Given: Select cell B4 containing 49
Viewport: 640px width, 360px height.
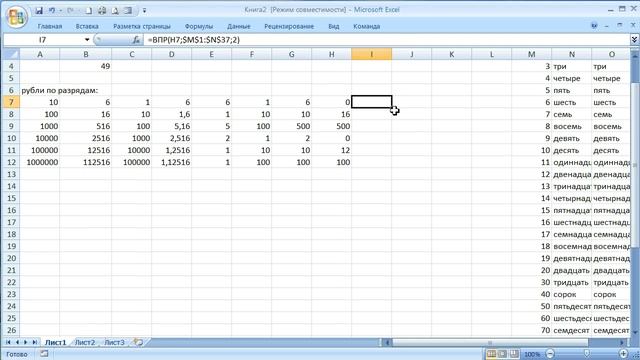Looking at the screenshot, I should 85,66.
